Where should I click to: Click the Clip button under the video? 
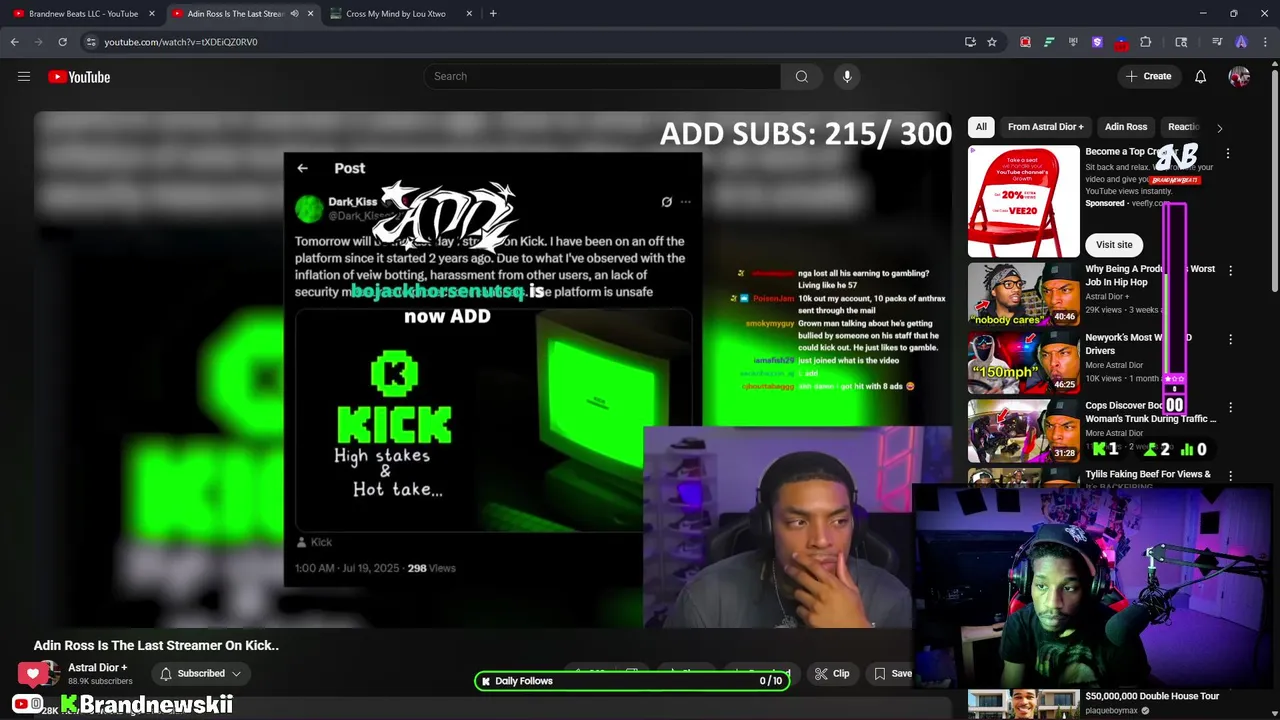(832, 674)
